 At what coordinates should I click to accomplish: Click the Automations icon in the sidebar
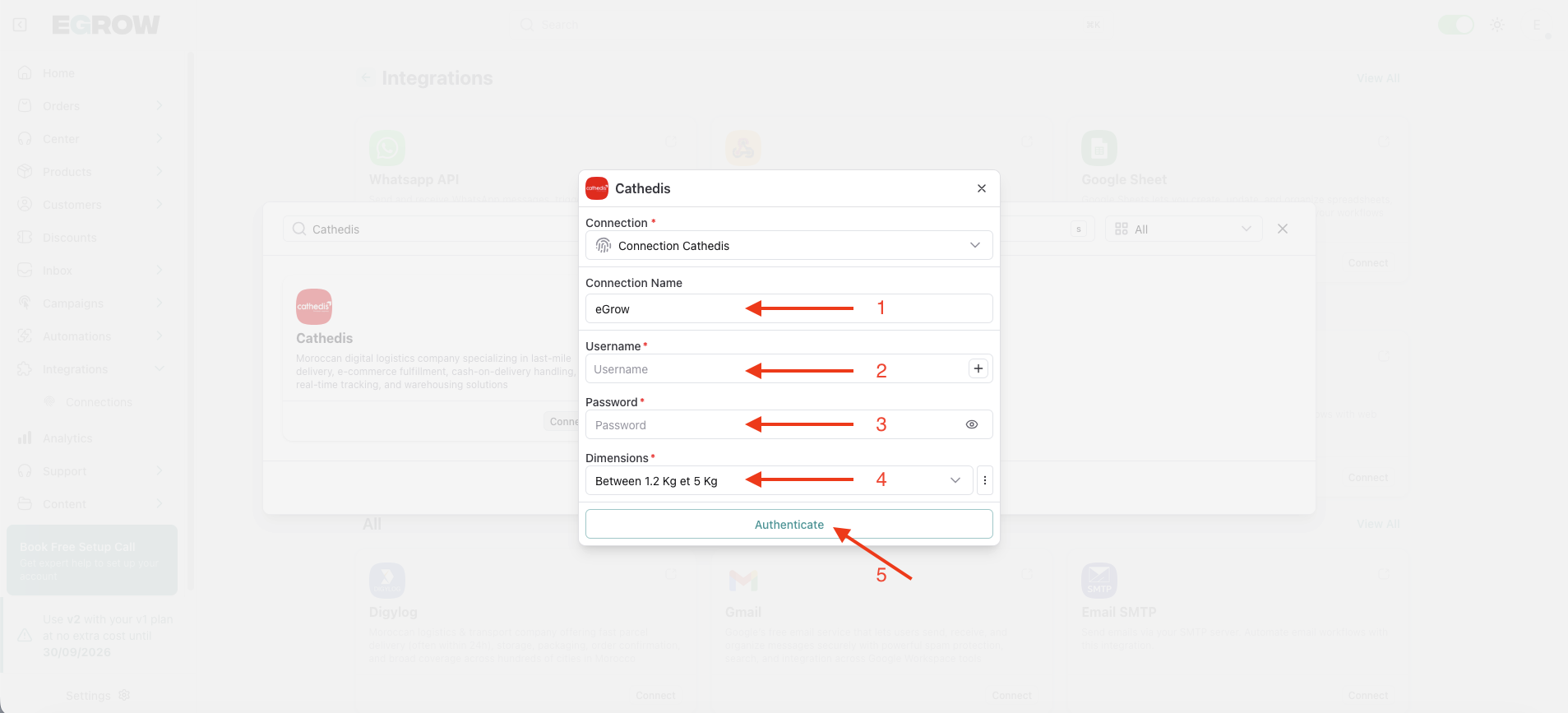(x=25, y=336)
